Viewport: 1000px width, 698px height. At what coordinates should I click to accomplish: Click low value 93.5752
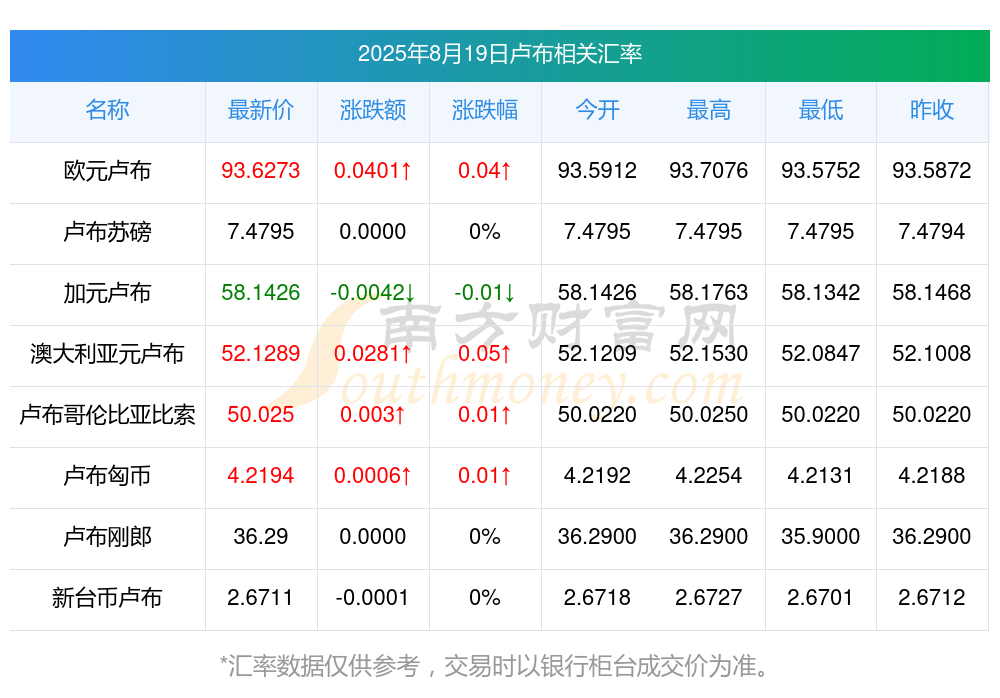click(820, 170)
